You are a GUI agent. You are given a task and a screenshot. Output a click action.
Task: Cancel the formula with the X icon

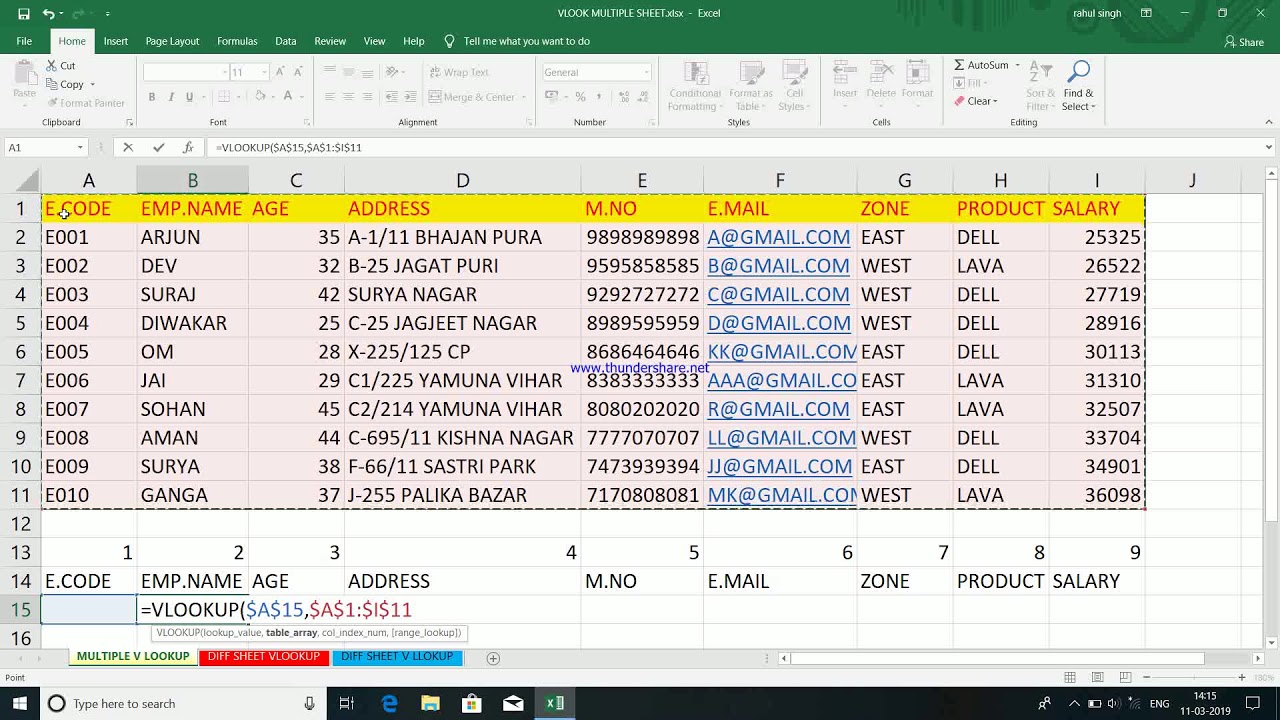128,147
